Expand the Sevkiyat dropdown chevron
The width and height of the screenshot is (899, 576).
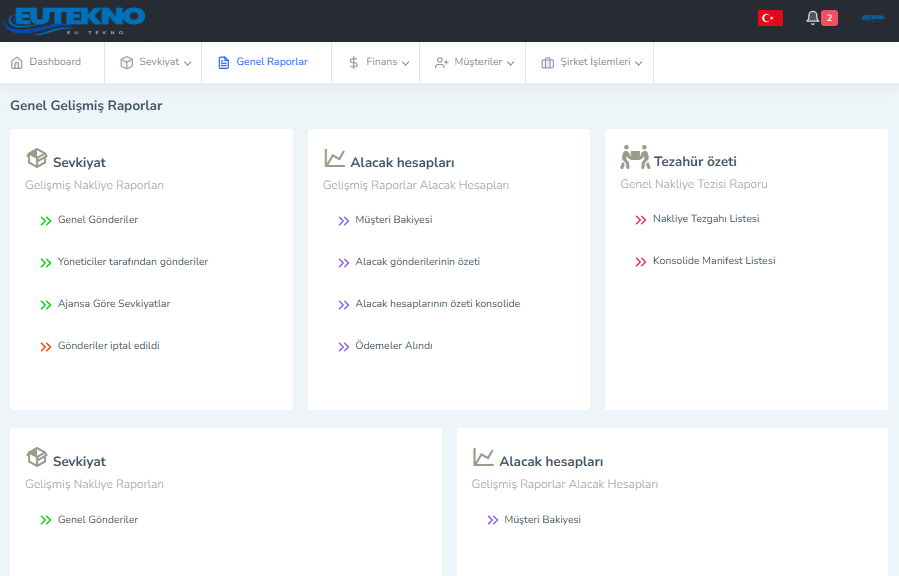tap(187, 63)
